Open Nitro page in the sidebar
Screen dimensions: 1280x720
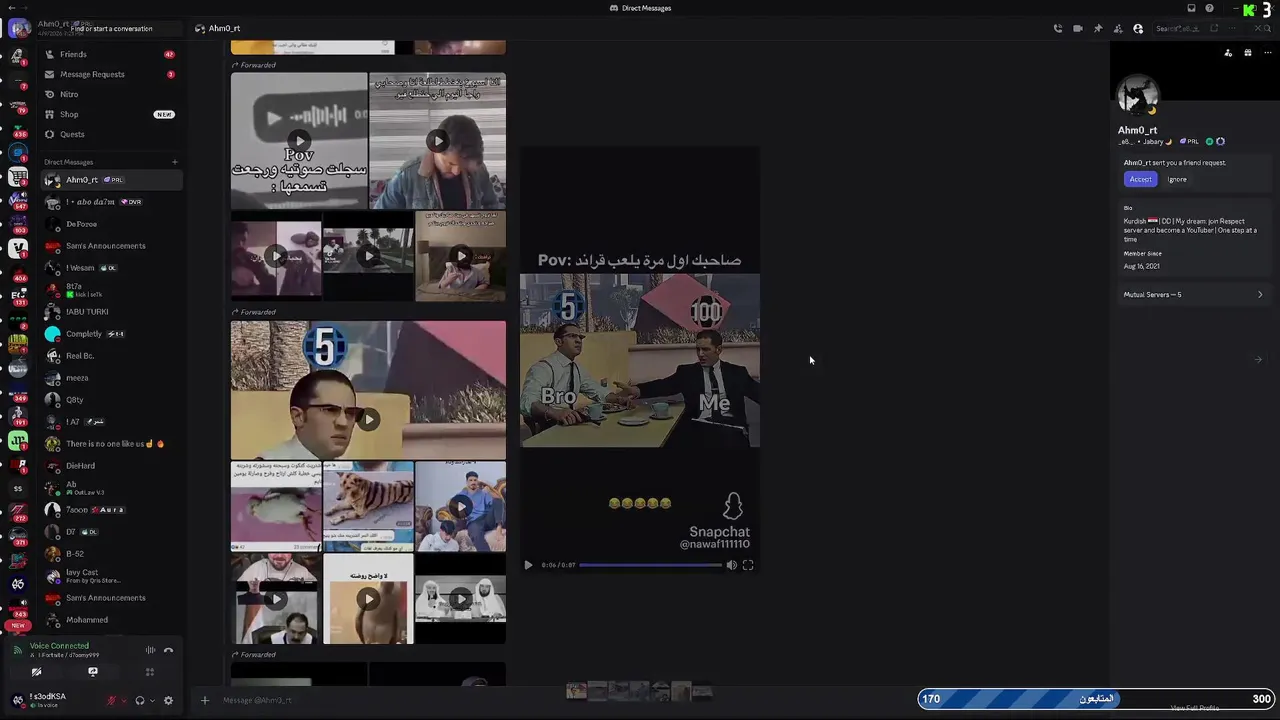pos(110,94)
